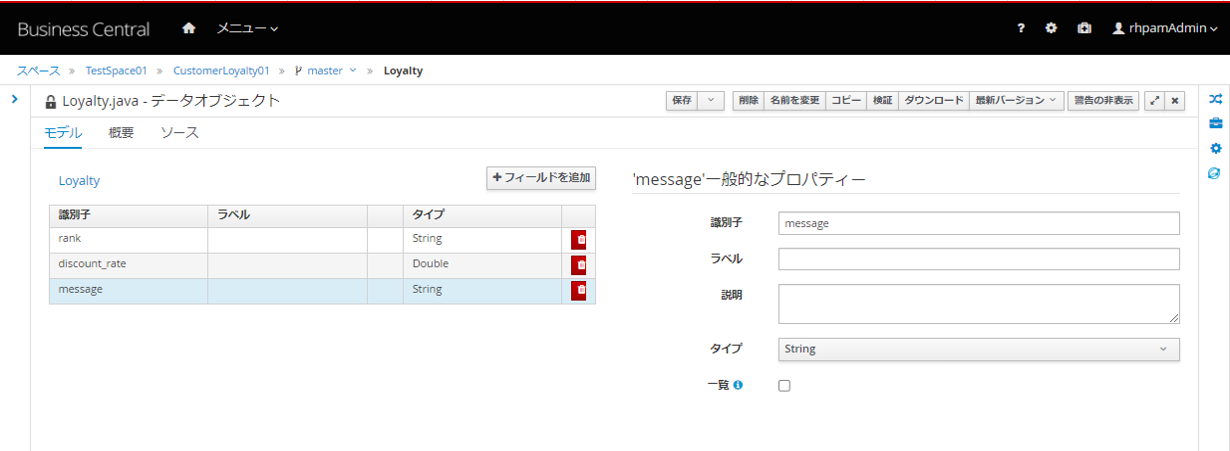
Task: Open 最新バージョン dropdown
Action: point(1017,100)
